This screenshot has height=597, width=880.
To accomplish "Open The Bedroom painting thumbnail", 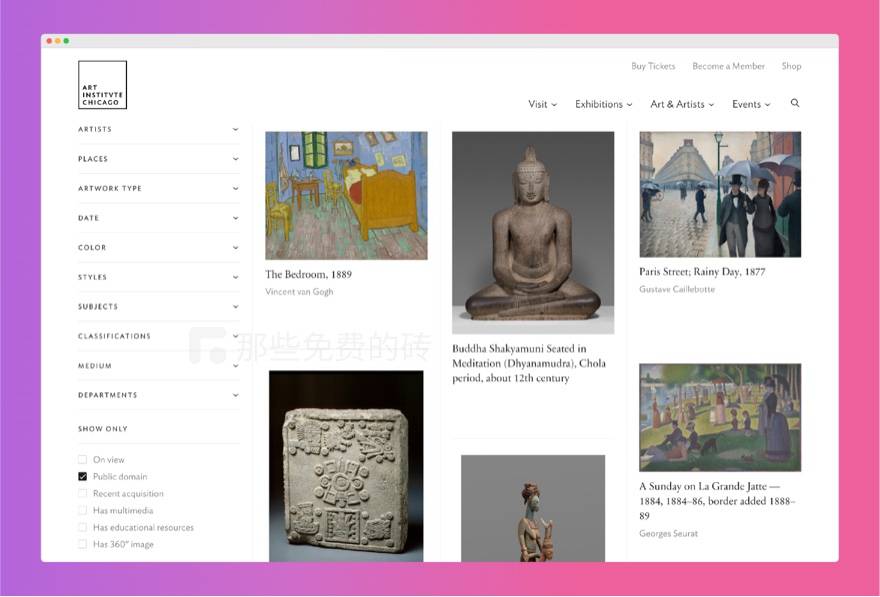I will (x=346, y=195).
